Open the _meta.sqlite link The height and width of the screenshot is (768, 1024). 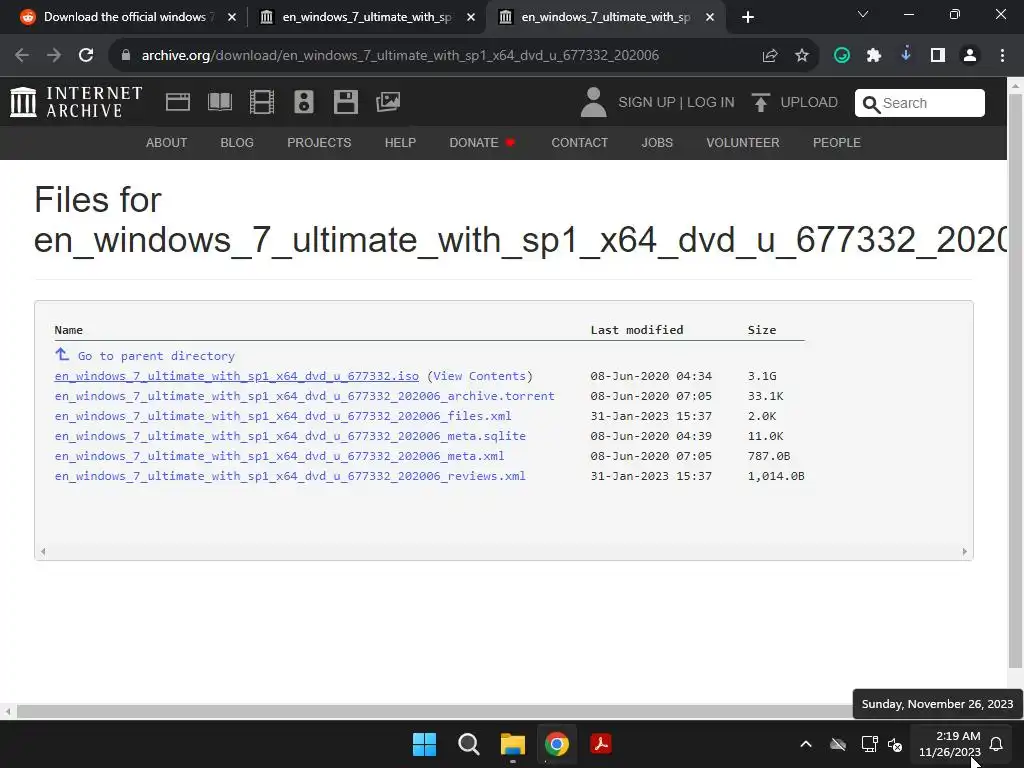pos(290,436)
